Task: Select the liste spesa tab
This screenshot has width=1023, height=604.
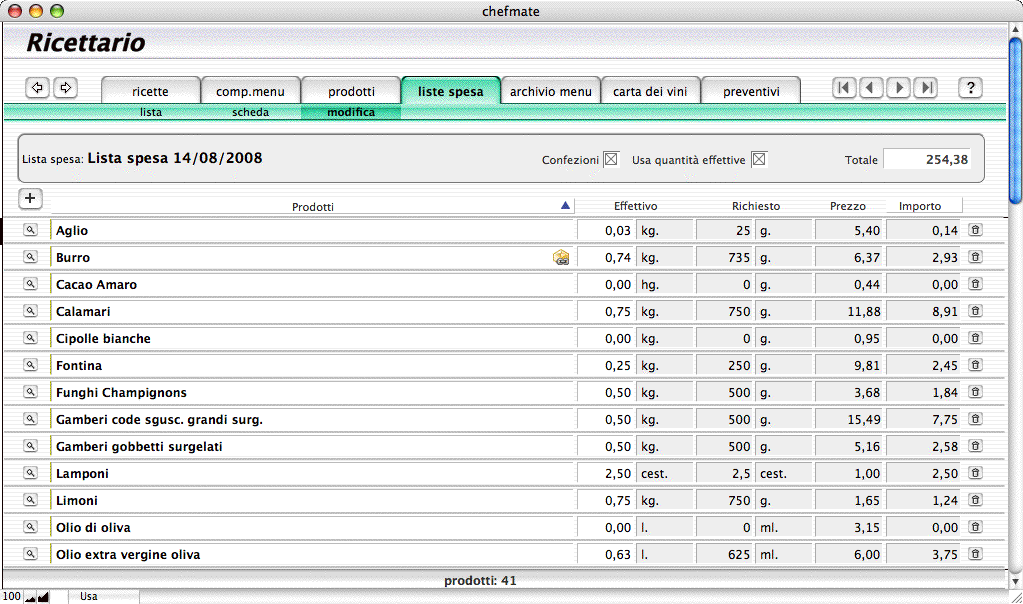Action: click(451, 91)
